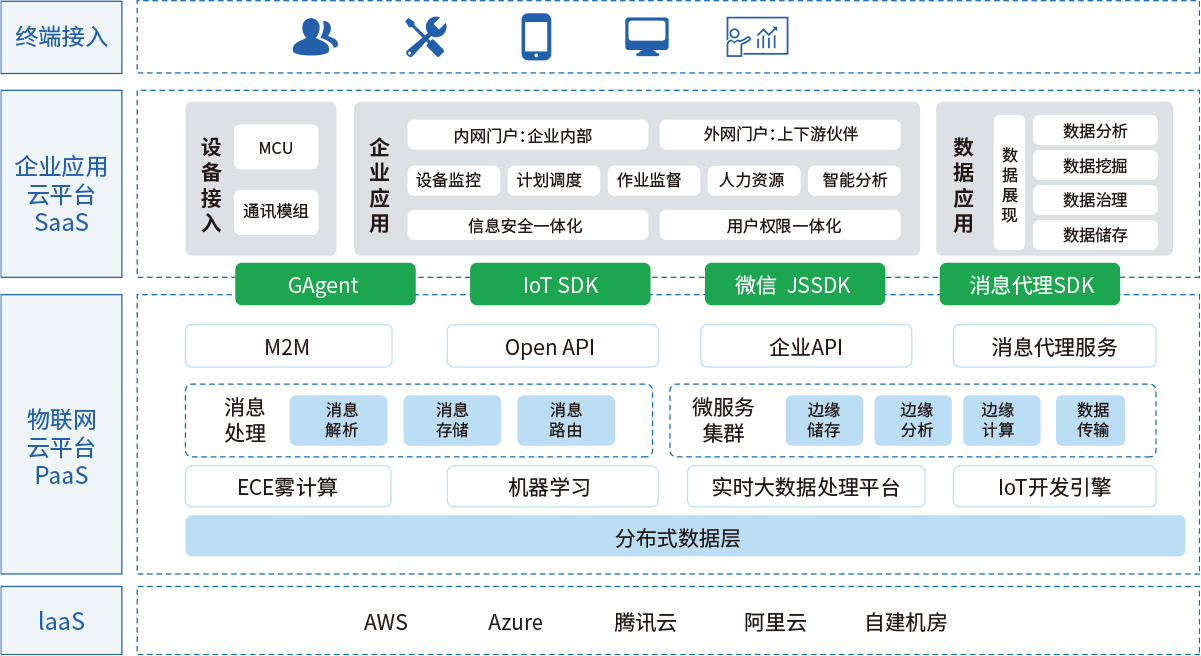Click the 设备监控 item

click(449, 181)
